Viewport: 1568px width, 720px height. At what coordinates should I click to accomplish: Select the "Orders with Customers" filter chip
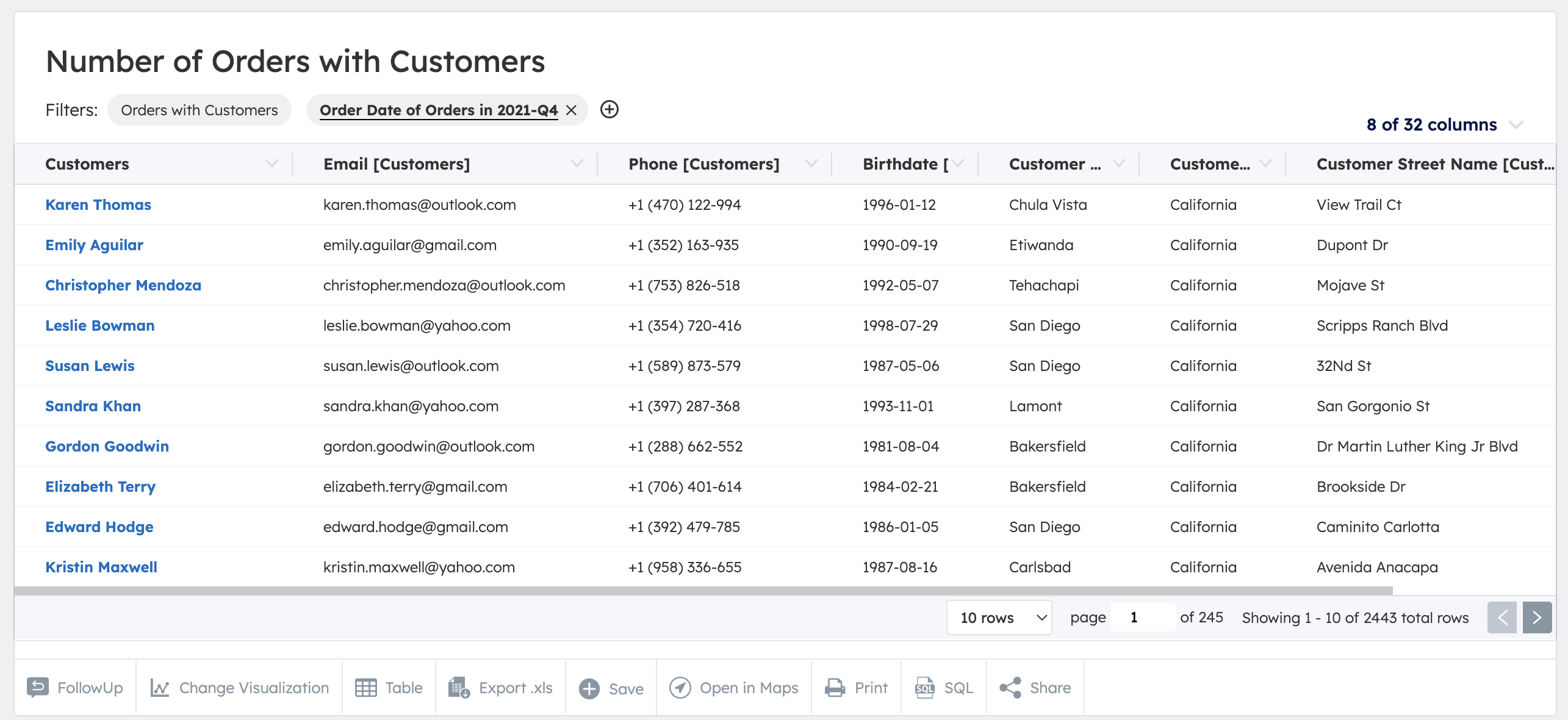[200, 110]
